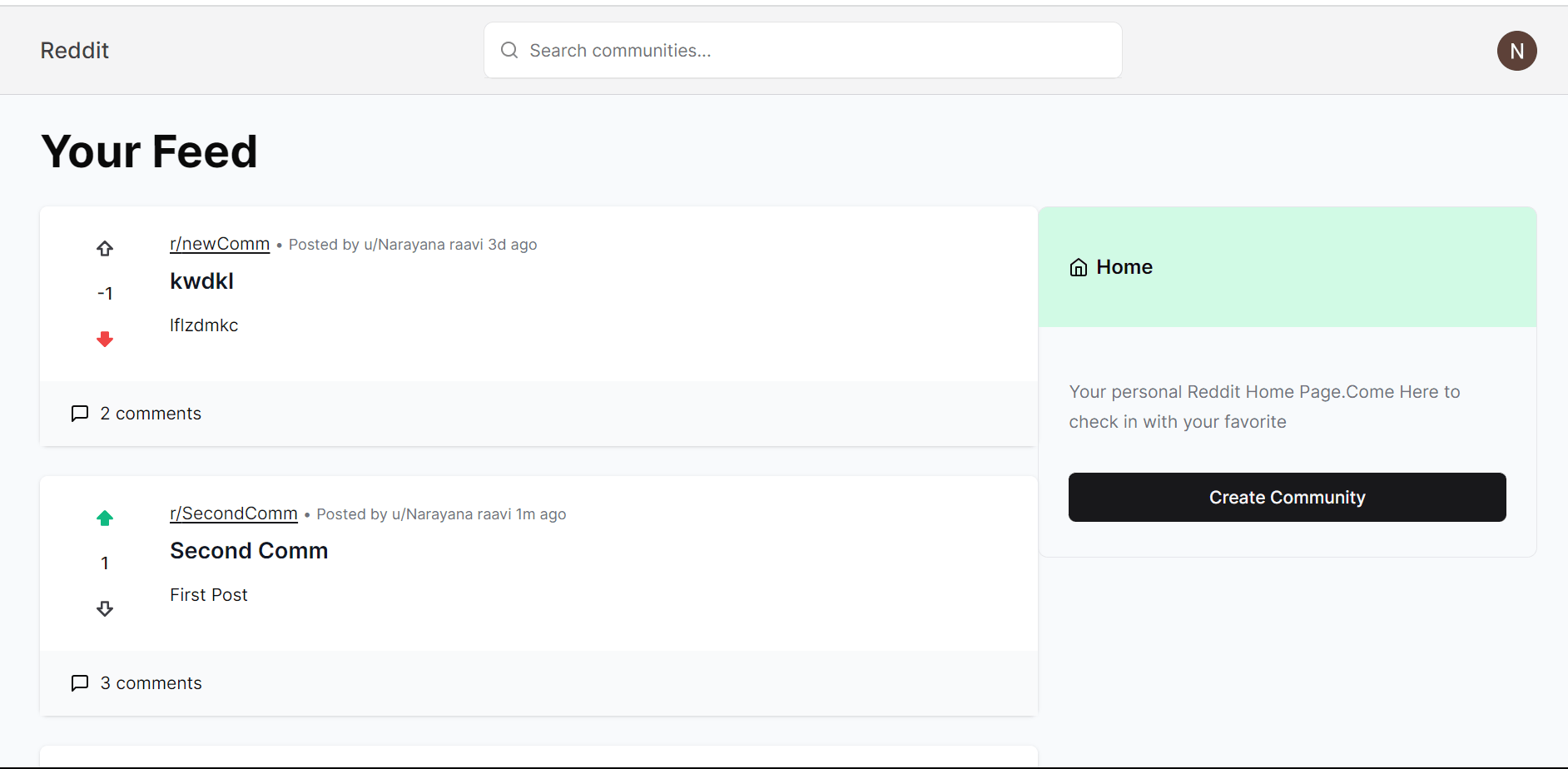Image resolution: width=1568 pixels, height=769 pixels.
Task: Open the r/newComm community link
Action: click(220, 244)
